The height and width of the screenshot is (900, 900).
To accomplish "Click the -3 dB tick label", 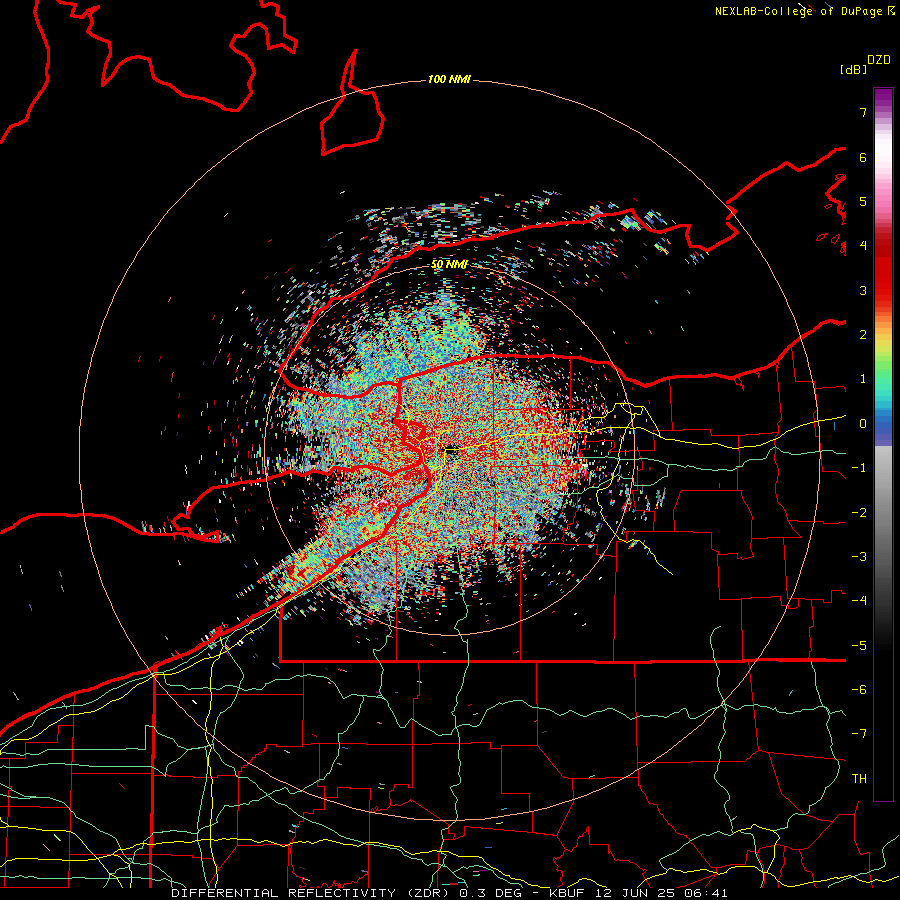I will tap(859, 557).
